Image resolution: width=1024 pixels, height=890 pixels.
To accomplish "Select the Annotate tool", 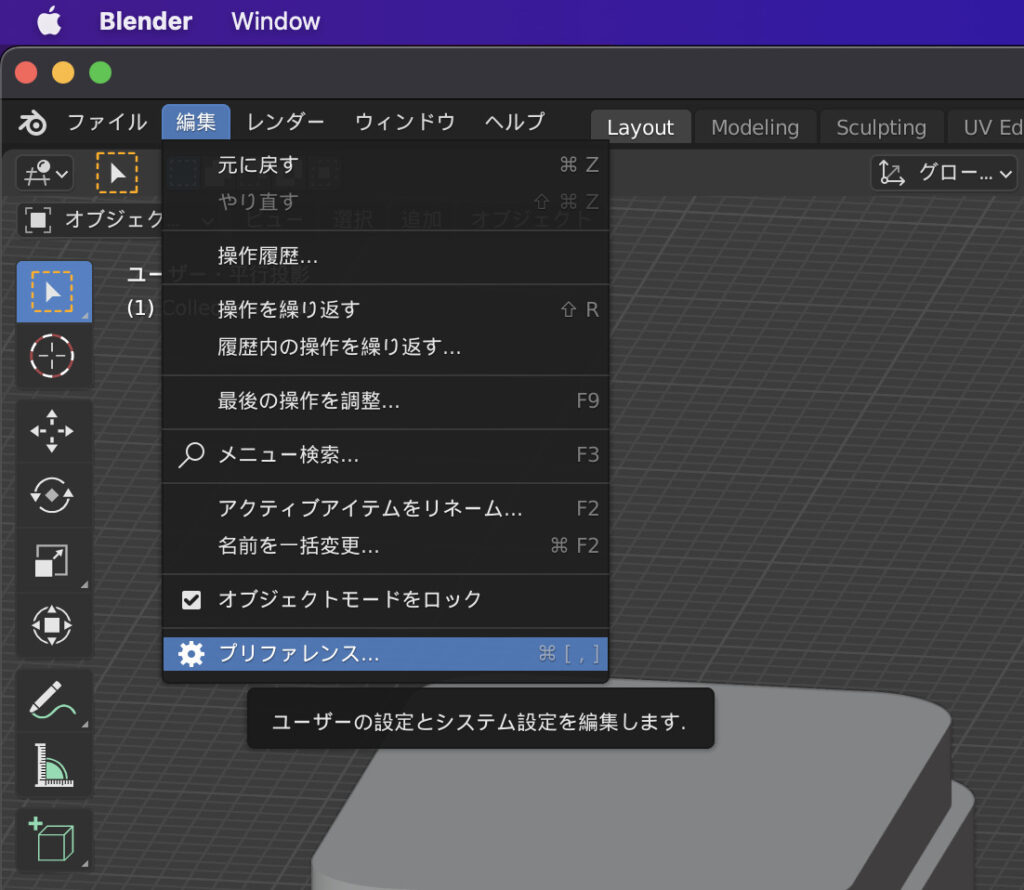I will click(x=53, y=700).
